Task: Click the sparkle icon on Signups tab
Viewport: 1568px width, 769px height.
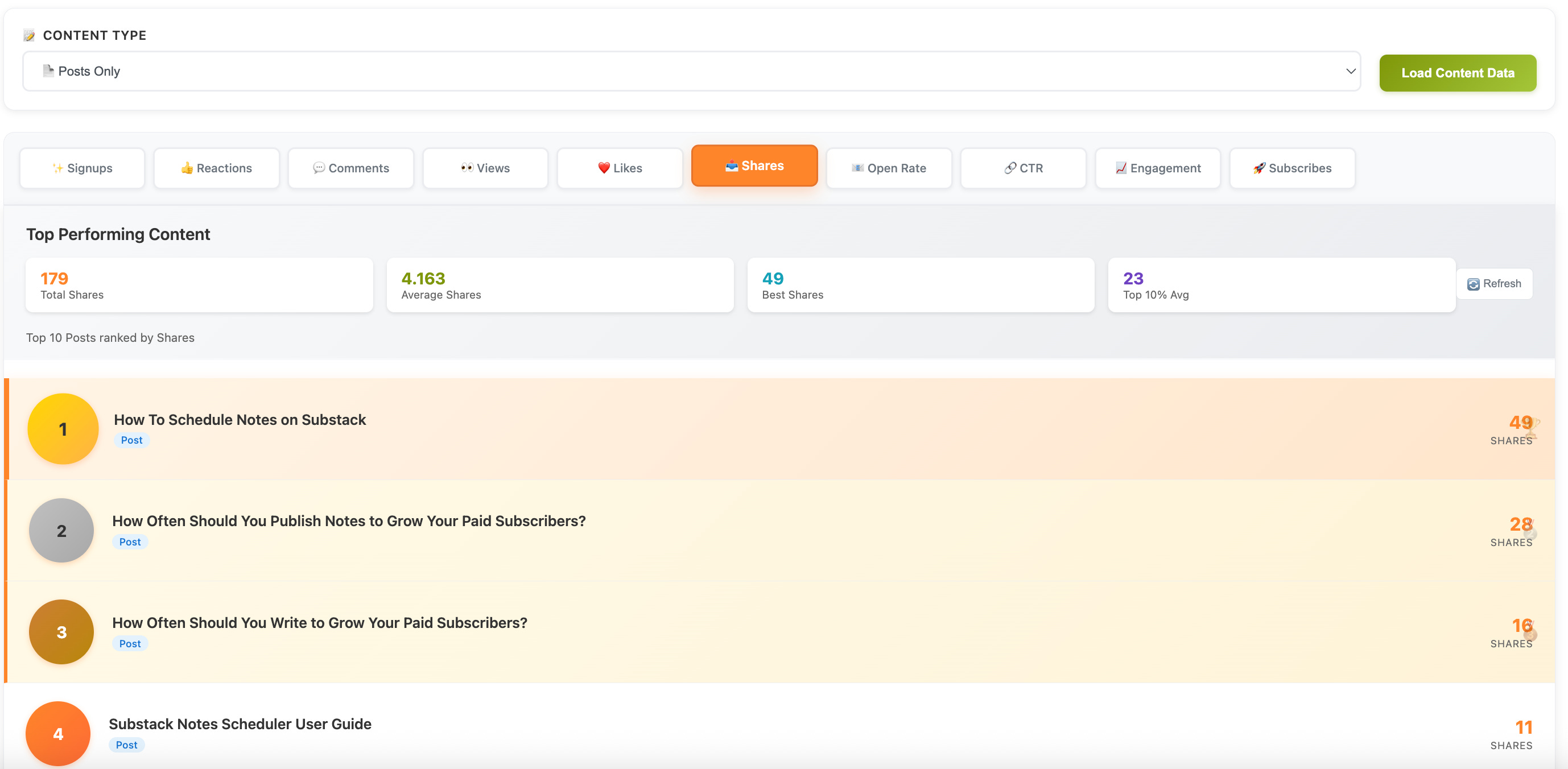Action: (x=57, y=168)
